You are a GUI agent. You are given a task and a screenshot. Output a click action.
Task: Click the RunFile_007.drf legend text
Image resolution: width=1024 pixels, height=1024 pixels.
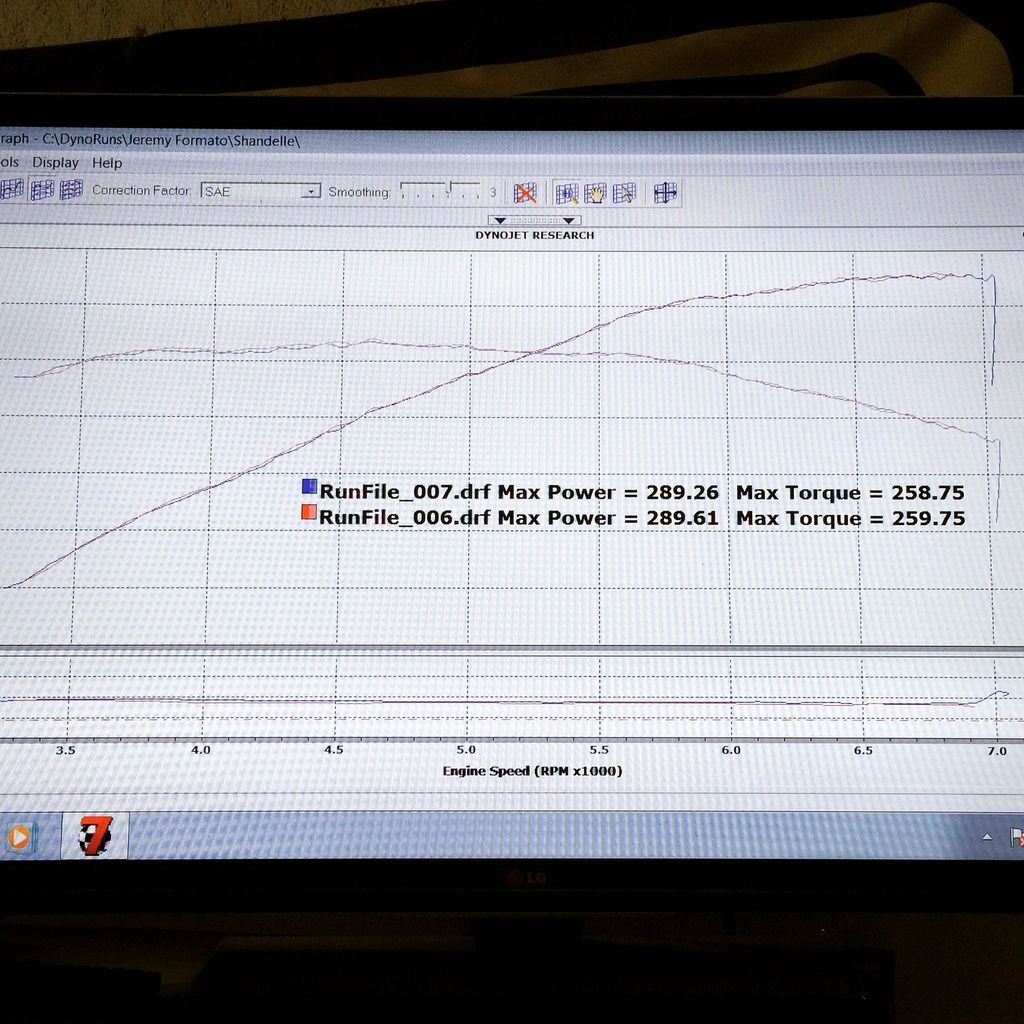(405, 492)
